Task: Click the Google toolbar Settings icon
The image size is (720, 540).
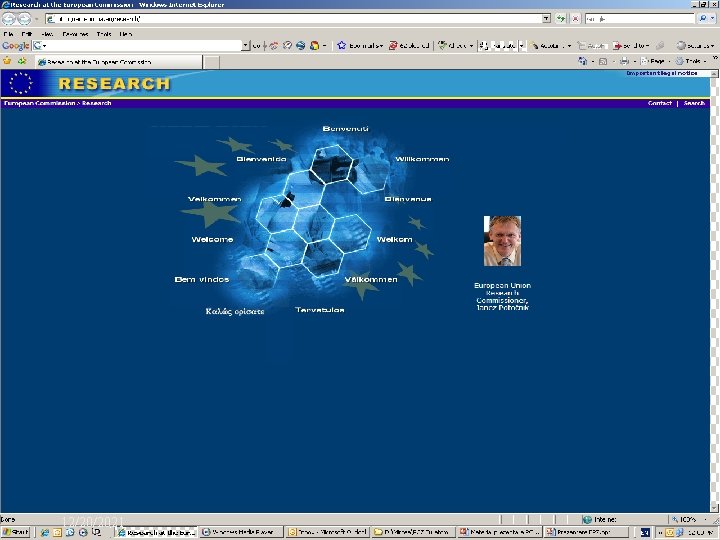Action: point(681,45)
